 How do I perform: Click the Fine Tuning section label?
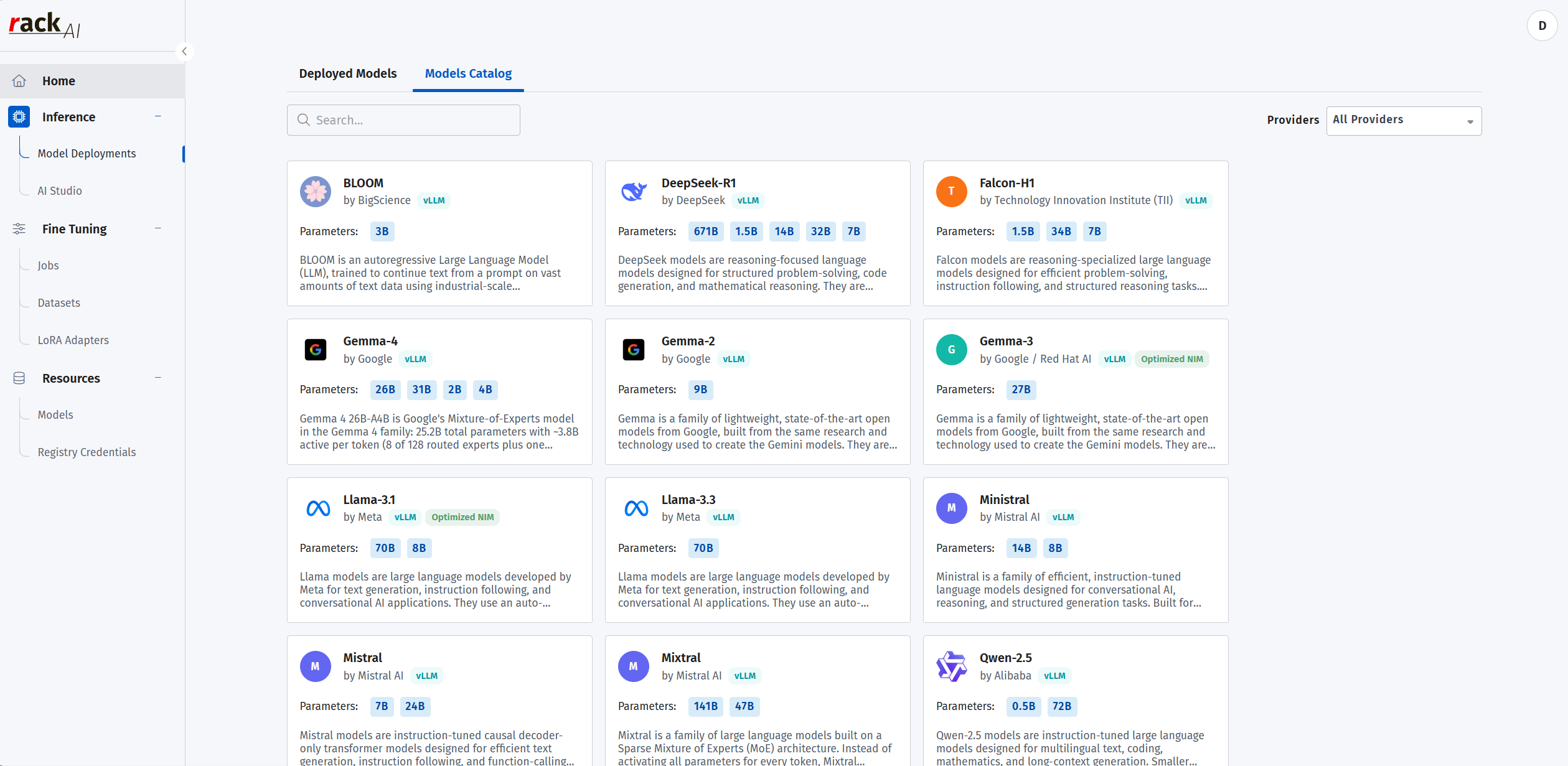75,229
